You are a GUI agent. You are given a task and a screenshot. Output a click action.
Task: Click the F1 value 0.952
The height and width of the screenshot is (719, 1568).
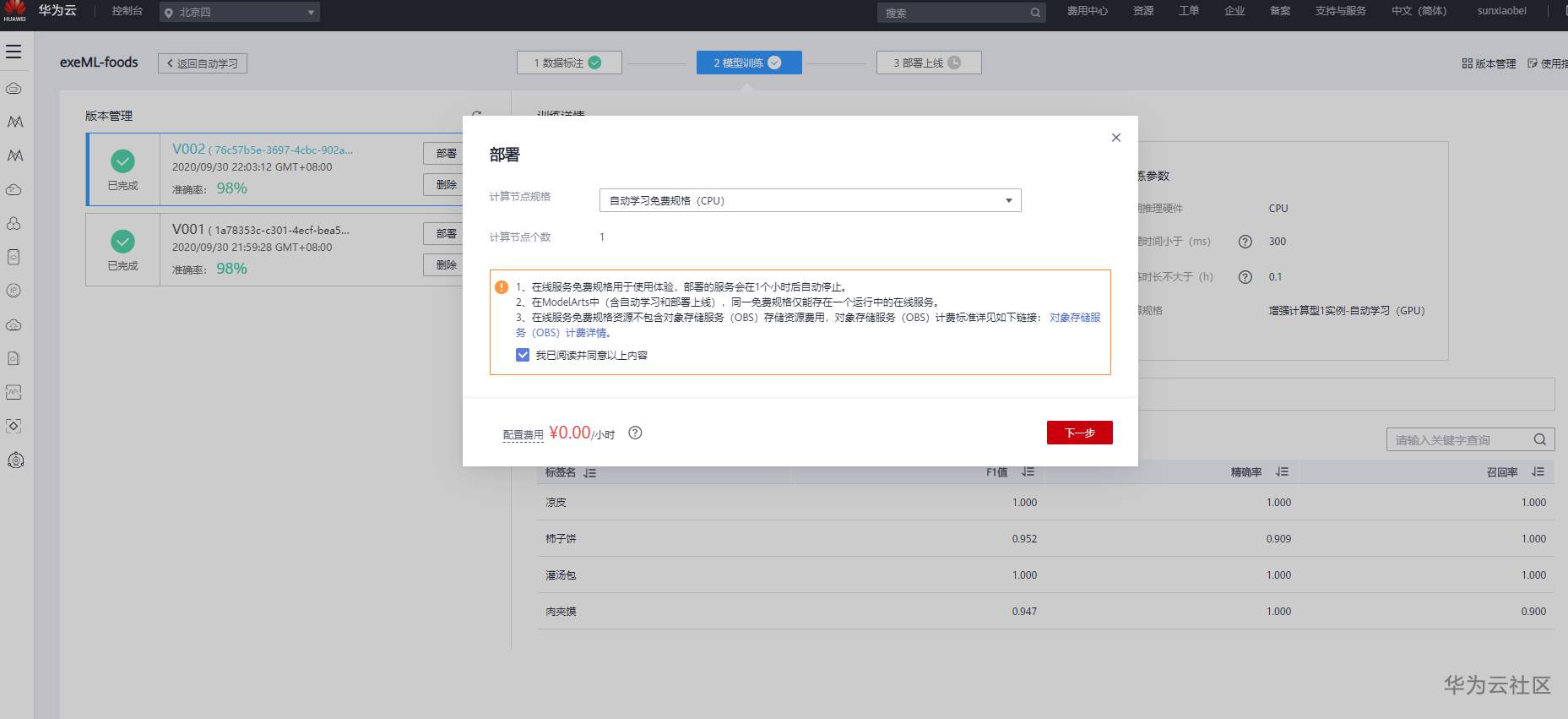[x=1024, y=538]
